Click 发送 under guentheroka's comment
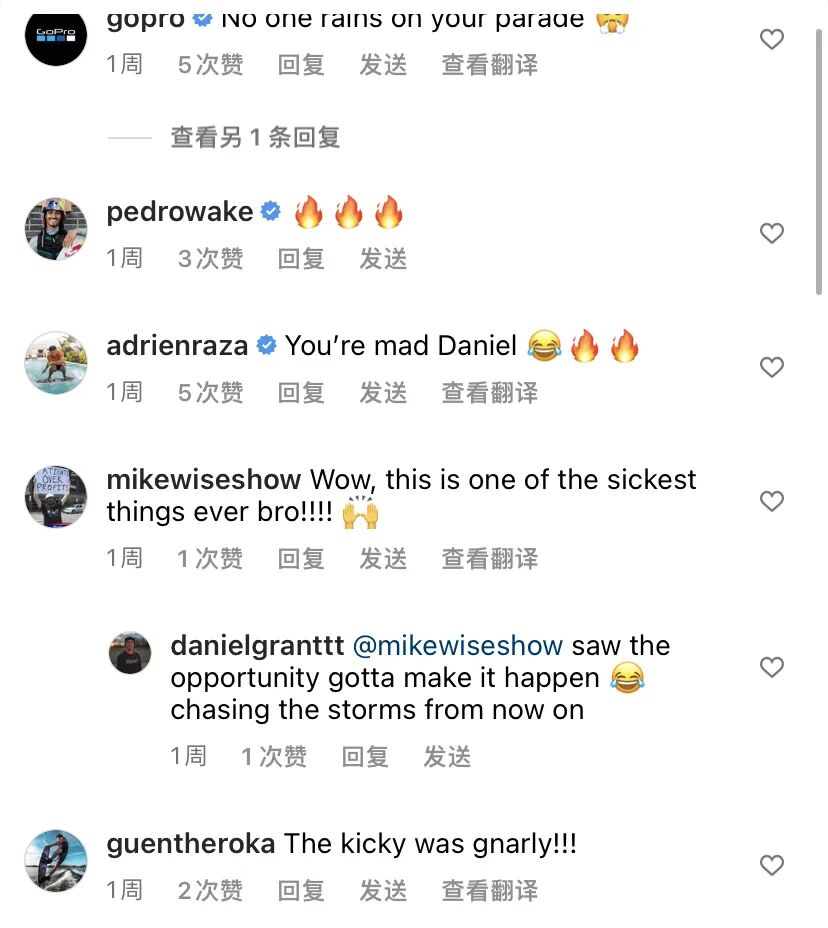 point(383,890)
